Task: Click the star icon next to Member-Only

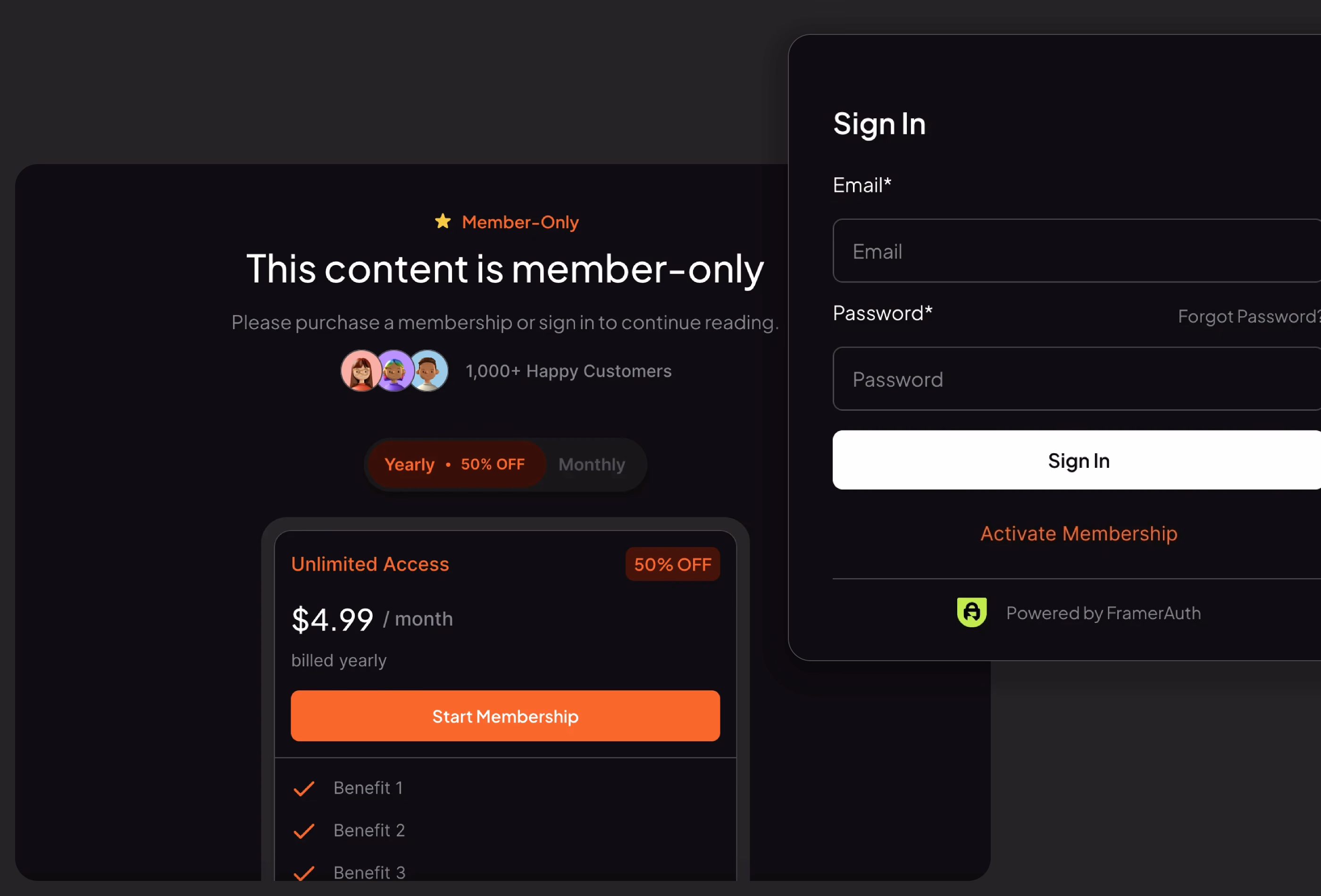Action: [443, 222]
